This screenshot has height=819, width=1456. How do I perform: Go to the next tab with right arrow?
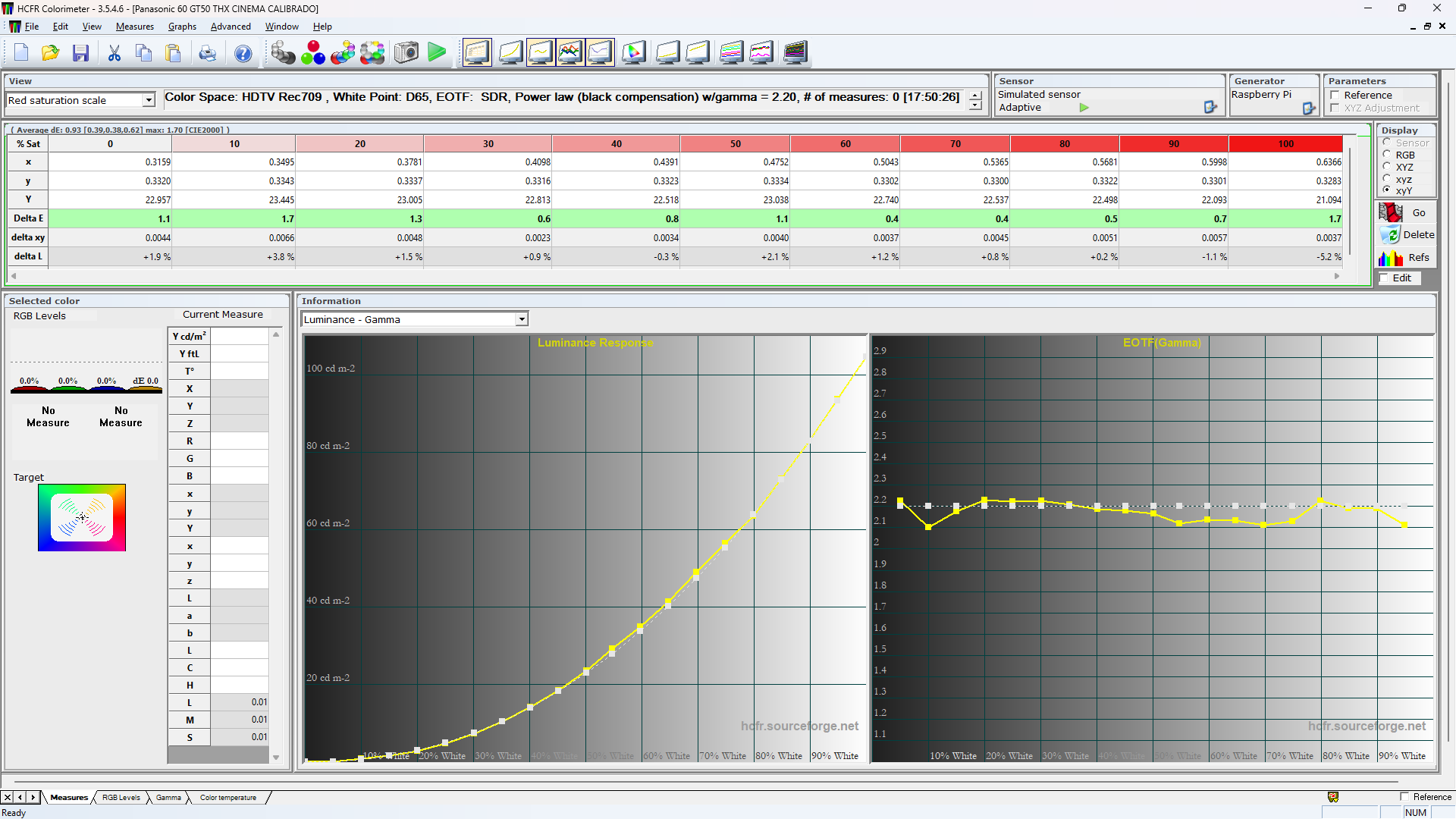[x=33, y=797]
